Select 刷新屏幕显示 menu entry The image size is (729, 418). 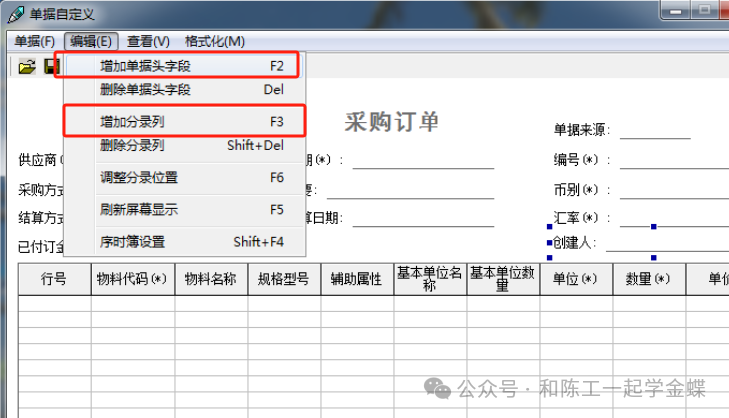point(139,210)
